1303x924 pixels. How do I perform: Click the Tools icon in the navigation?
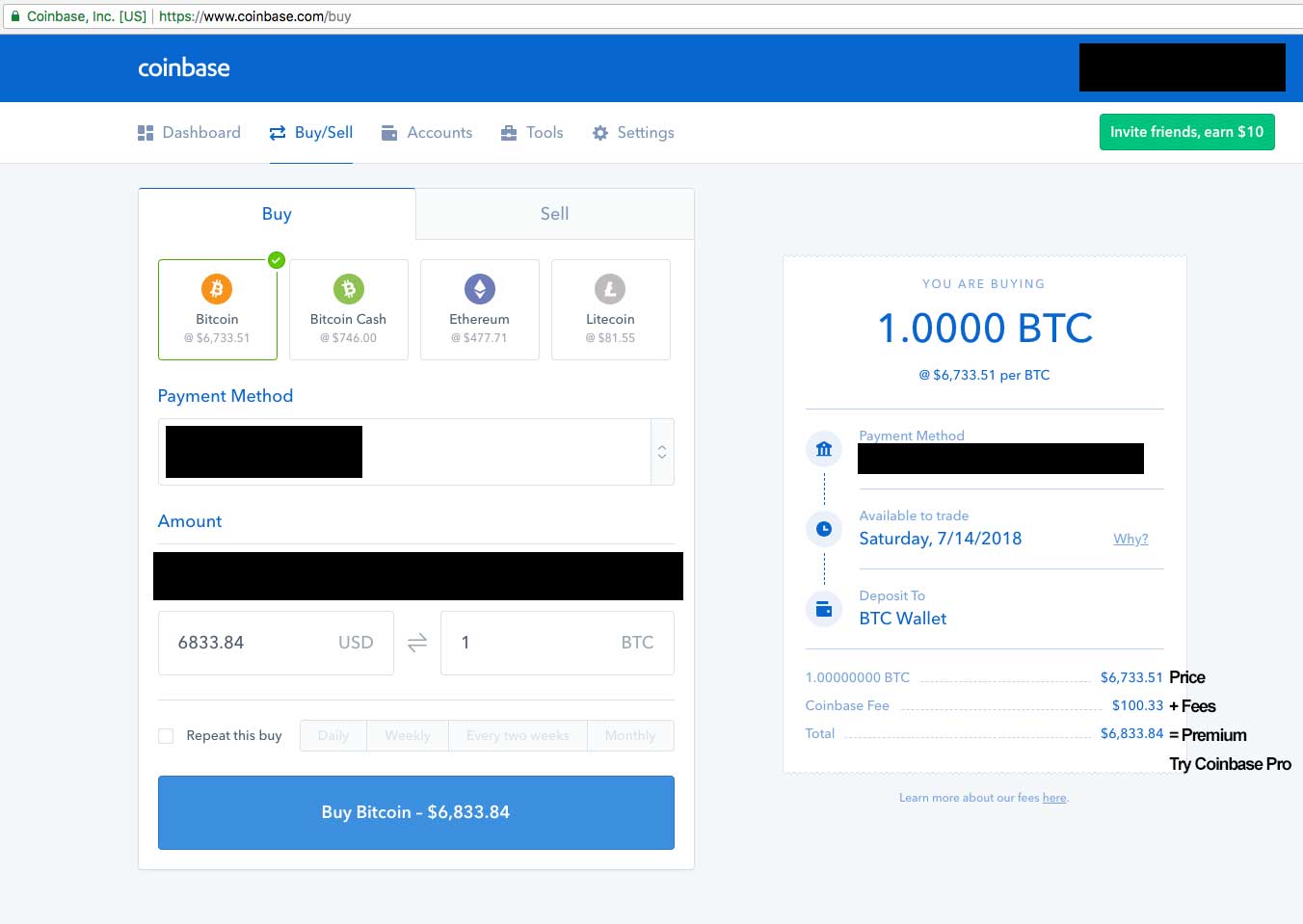[509, 132]
